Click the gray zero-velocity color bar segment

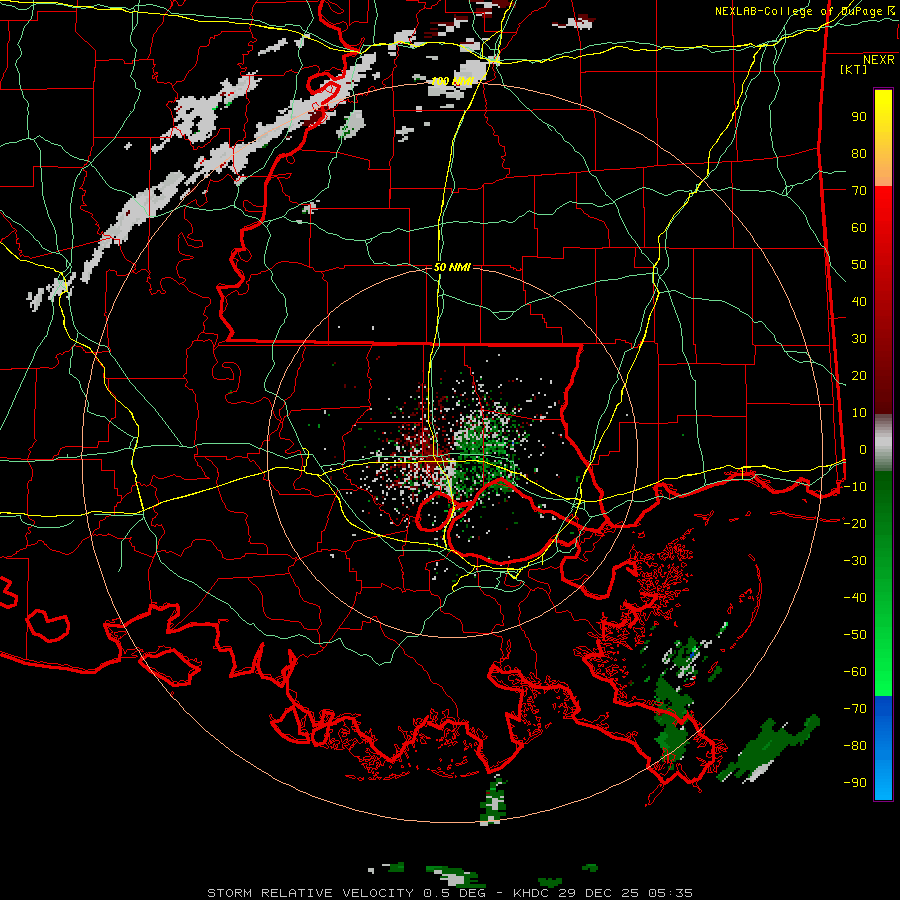tap(883, 443)
